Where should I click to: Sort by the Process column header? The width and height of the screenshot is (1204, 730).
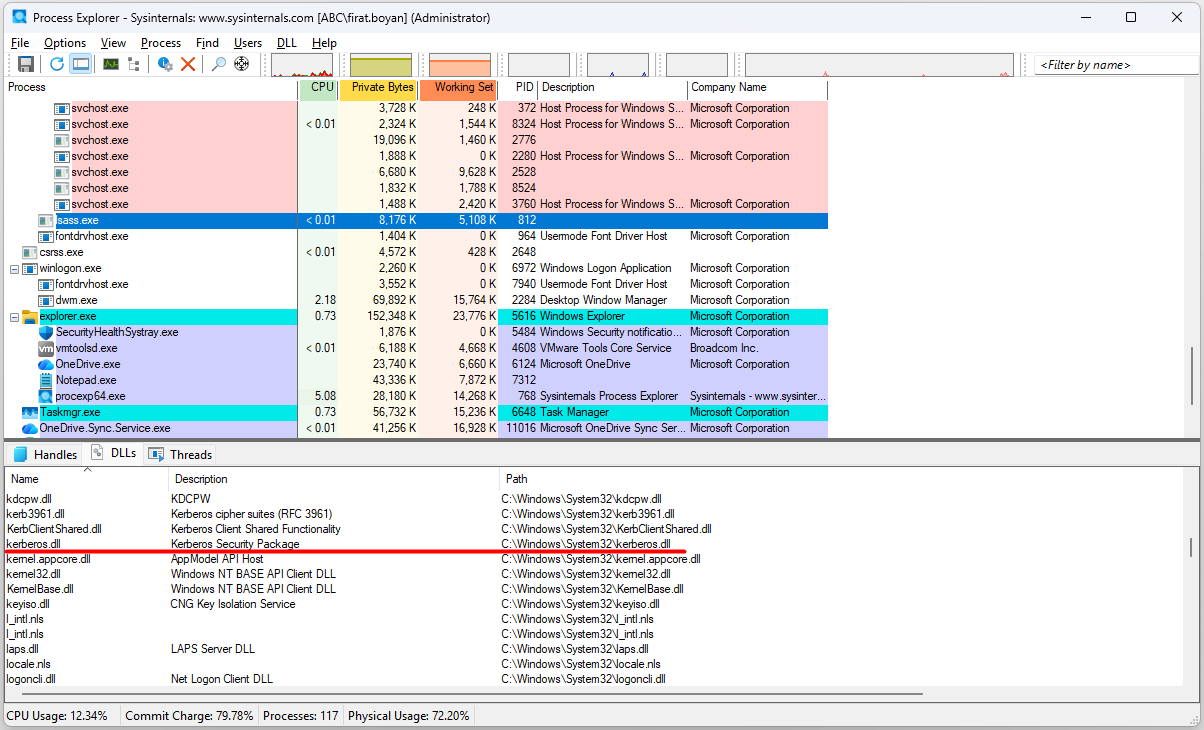(150, 88)
